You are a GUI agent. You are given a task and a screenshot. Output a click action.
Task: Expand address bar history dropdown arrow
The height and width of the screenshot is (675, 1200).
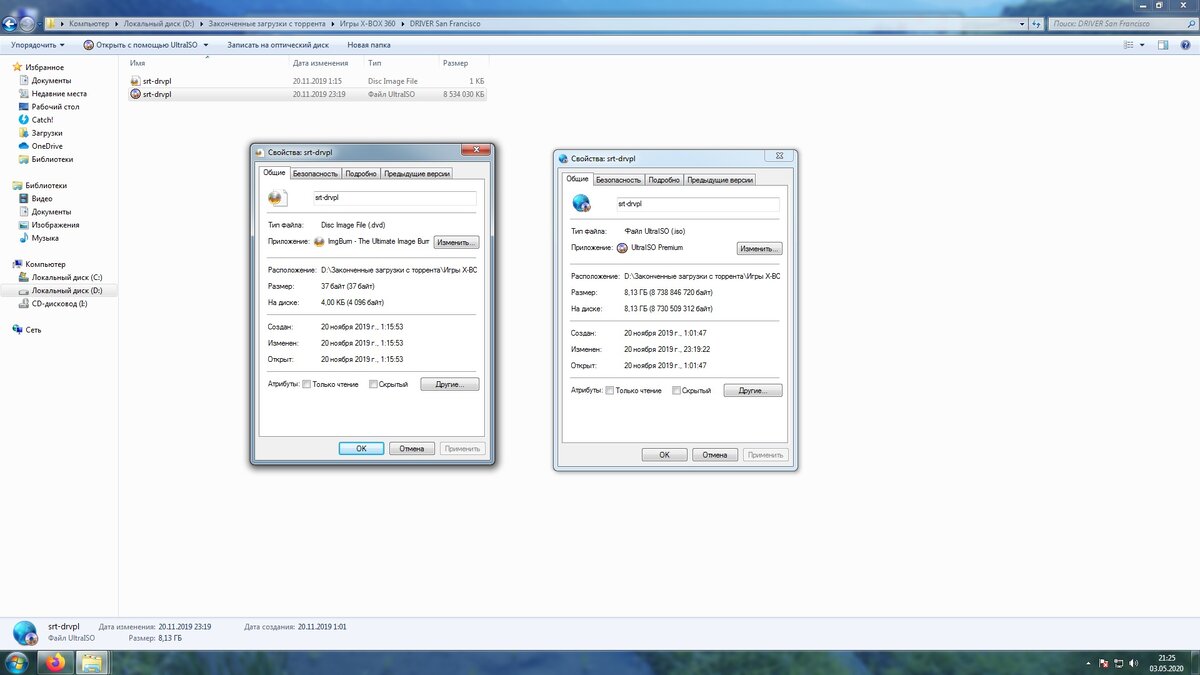tap(1022, 23)
